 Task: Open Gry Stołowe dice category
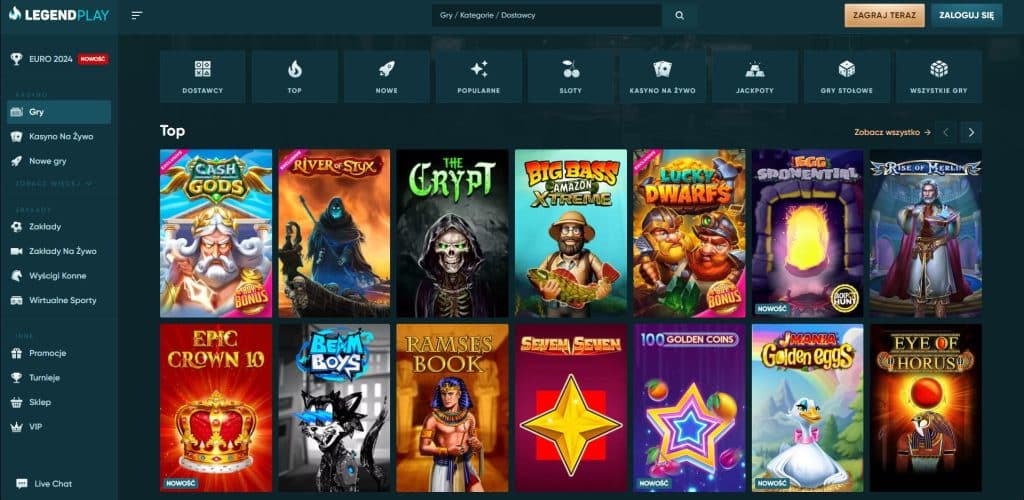(x=846, y=77)
